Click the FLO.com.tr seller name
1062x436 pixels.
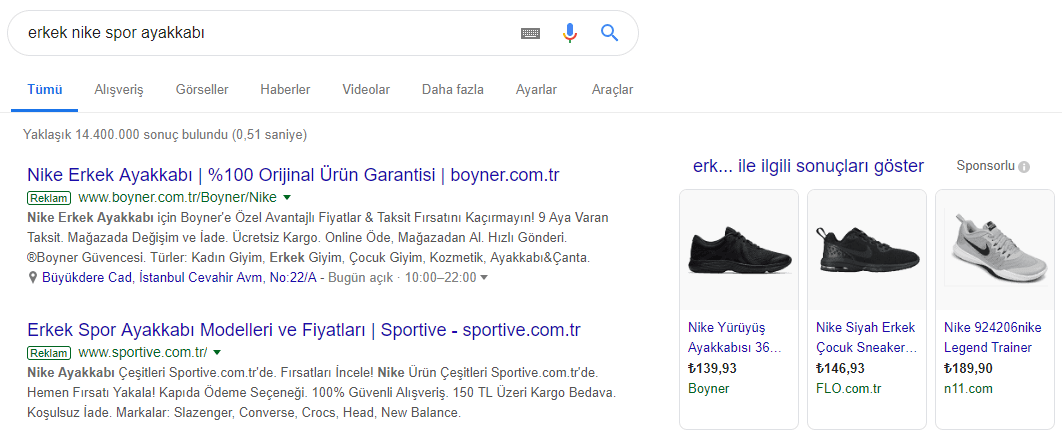(849, 389)
